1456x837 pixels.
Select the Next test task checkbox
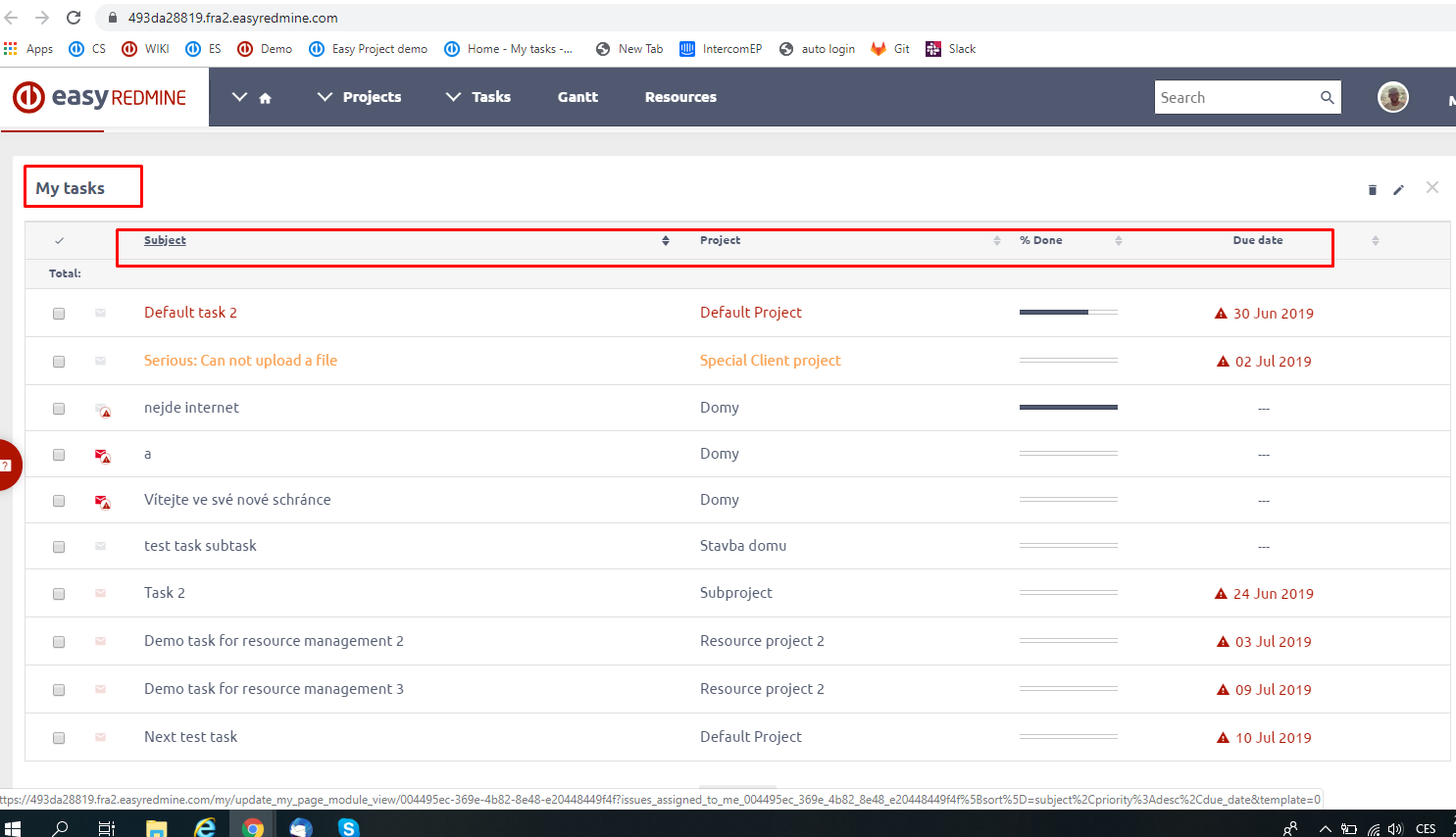[x=59, y=738]
